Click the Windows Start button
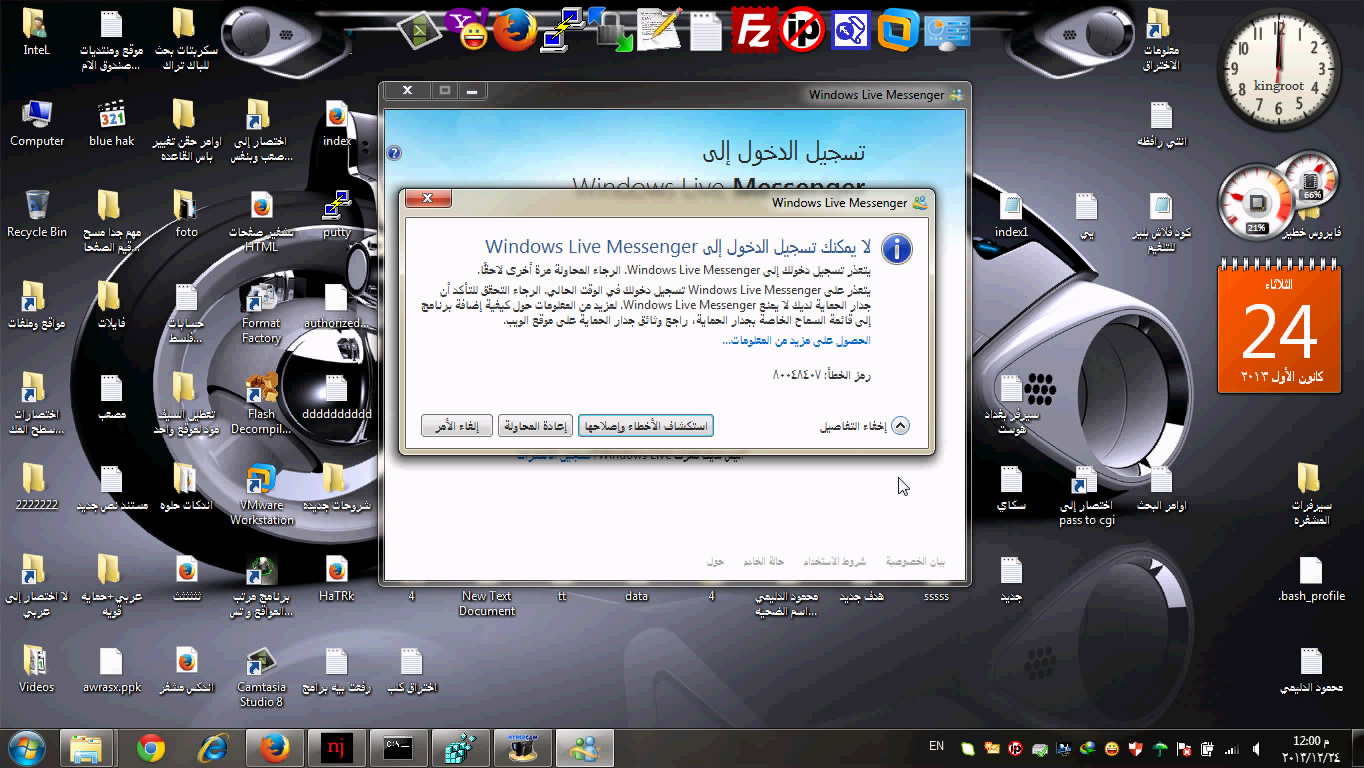 26,748
